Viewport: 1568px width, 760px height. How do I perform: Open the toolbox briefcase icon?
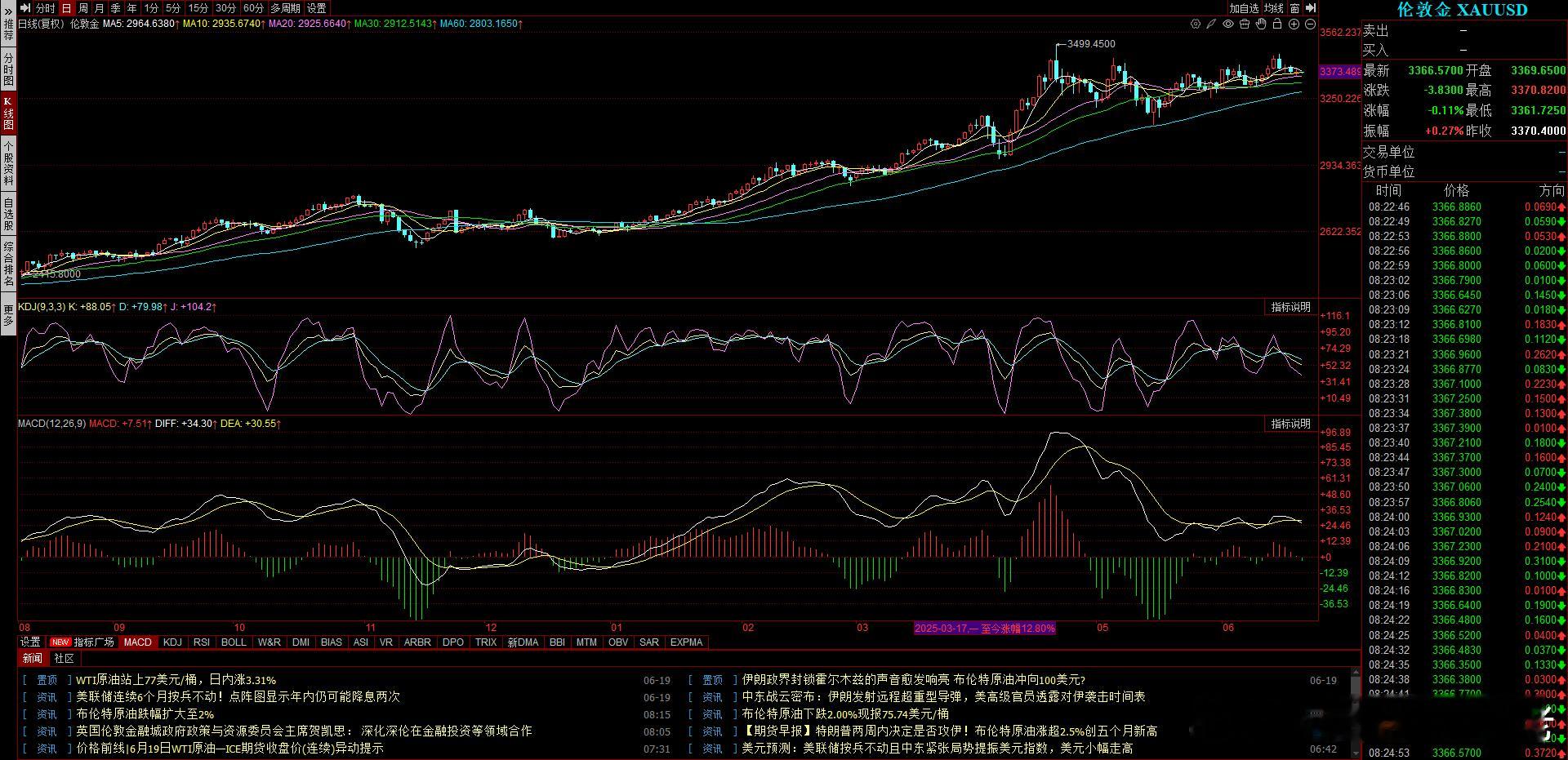1245,24
